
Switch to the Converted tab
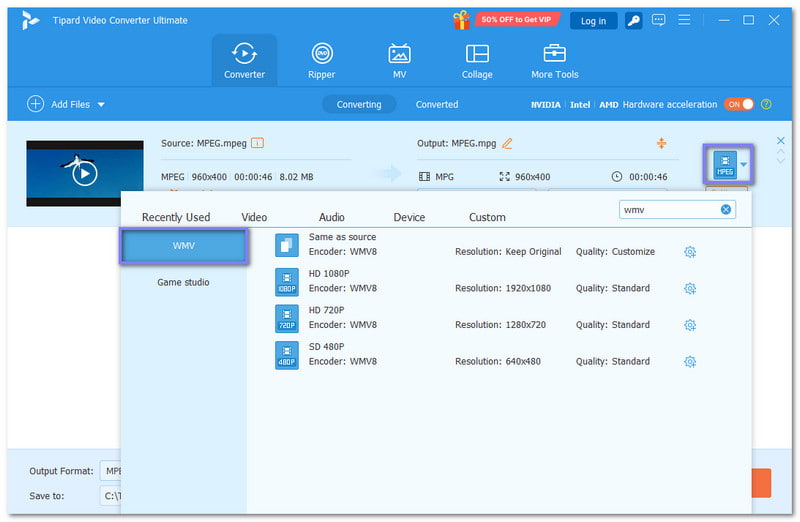point(437,104)
